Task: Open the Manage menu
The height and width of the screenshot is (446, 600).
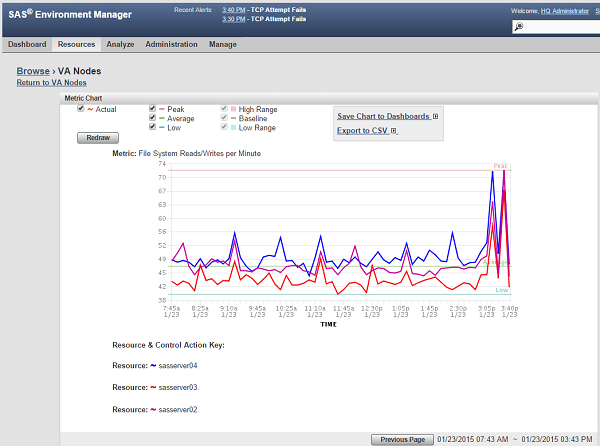Action: pos(223,44)
